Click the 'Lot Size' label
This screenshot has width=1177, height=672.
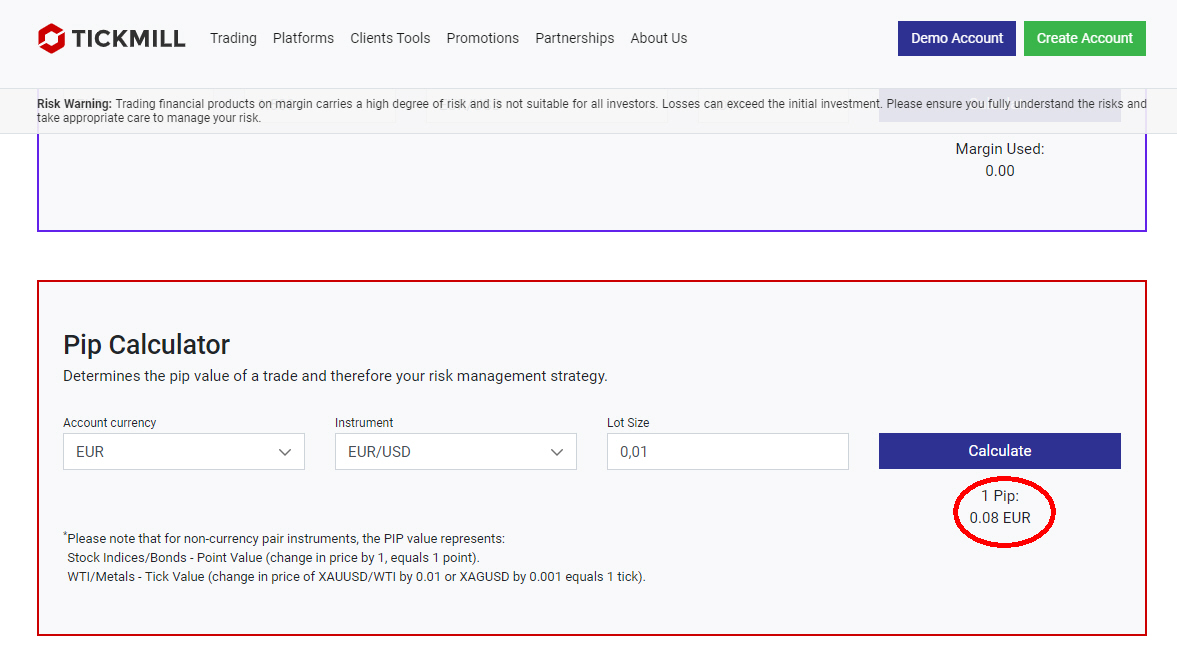(x=628, y=423)
